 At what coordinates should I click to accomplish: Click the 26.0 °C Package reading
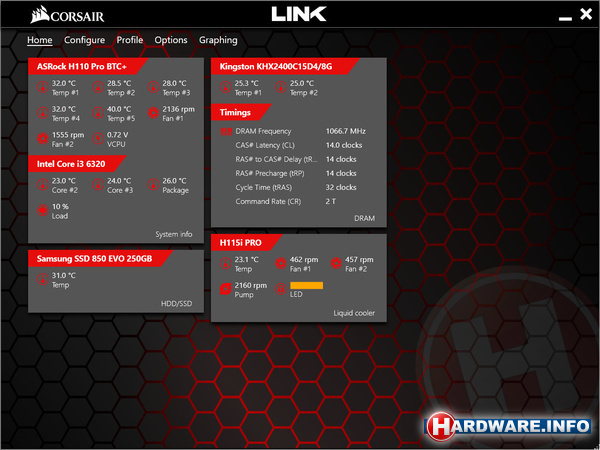coord(174,181)
